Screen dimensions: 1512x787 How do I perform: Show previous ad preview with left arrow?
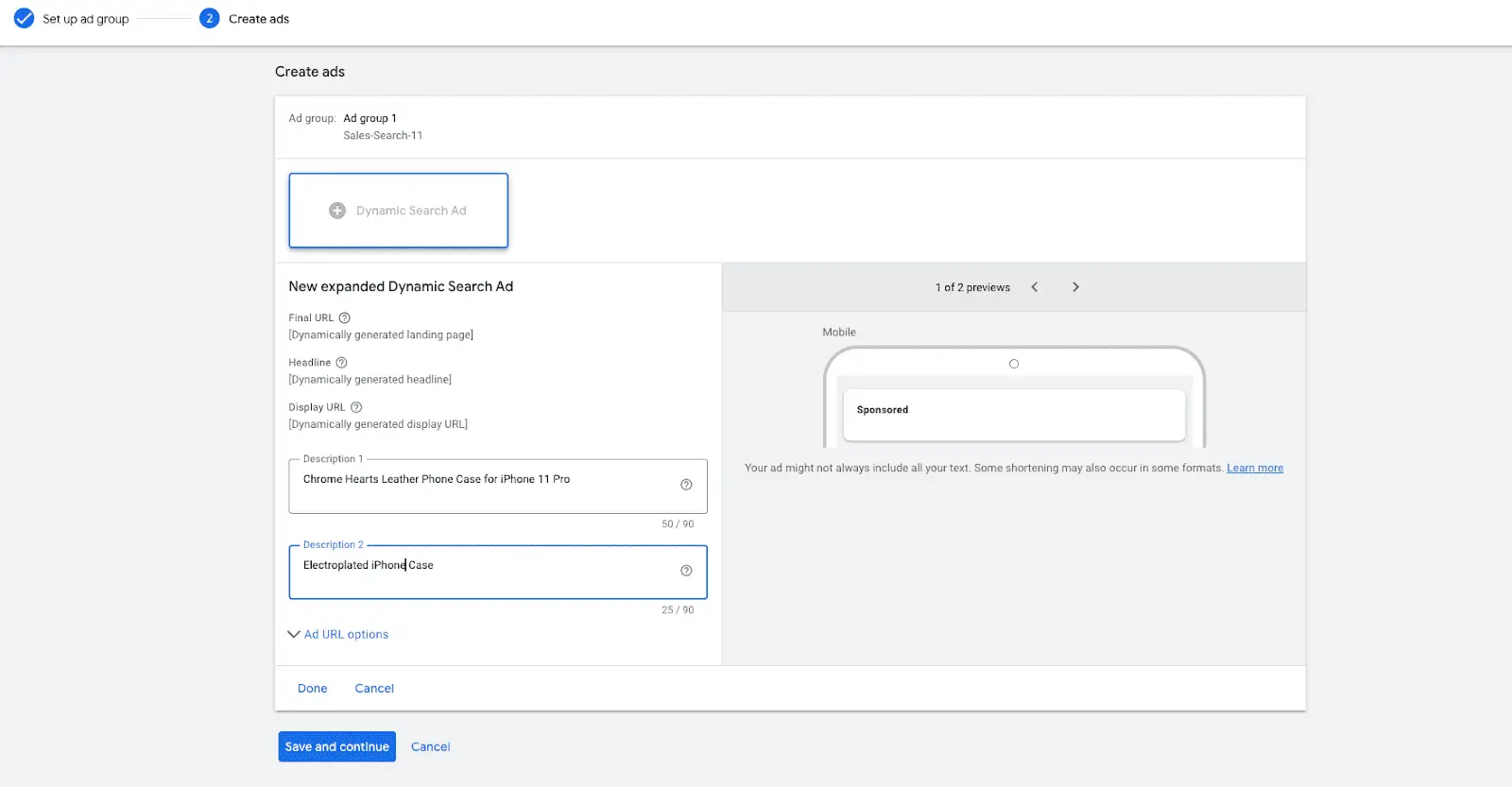pos(1035,287)
